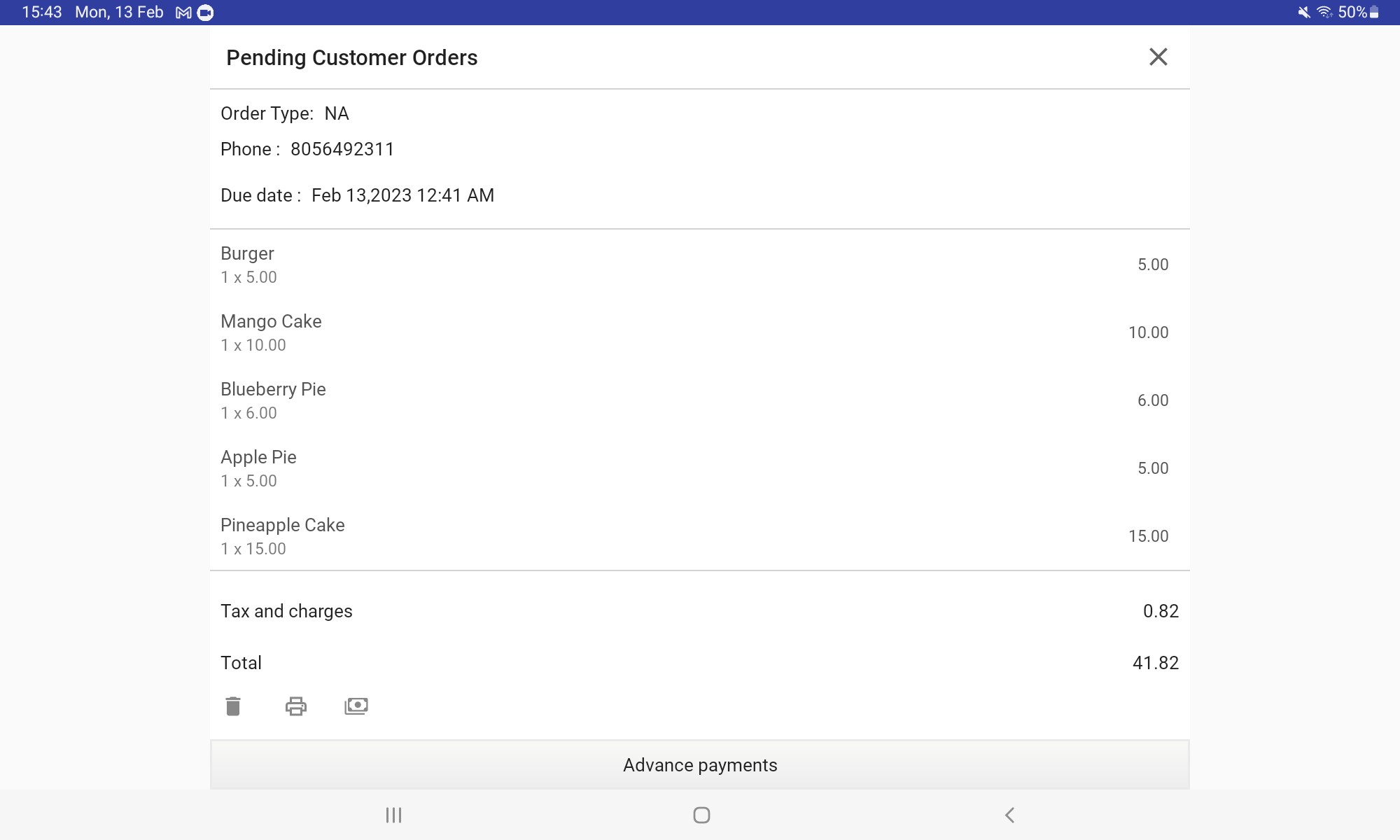The height and width of the screenshot is (840, 1400).
Task: Tap Android back navigation arrow
Action: [1009, 815]
